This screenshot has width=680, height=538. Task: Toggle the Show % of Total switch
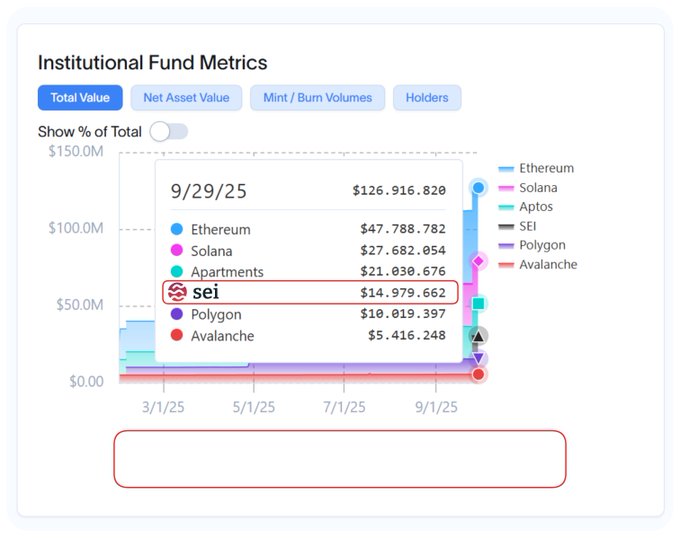(169, 132)
